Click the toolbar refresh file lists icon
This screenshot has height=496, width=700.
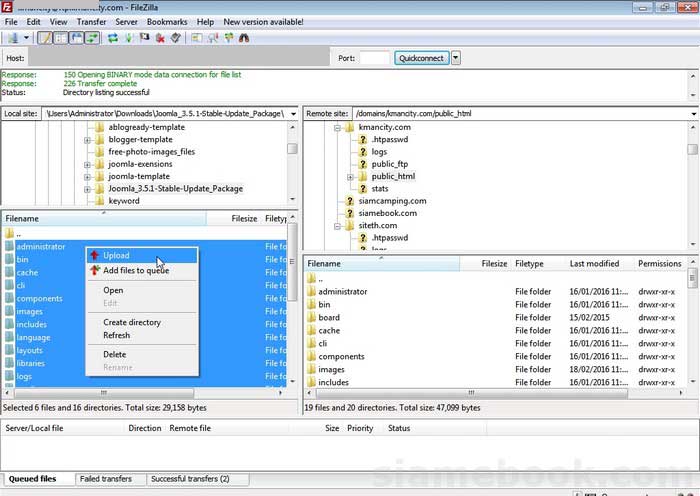[x=112, y=38]
